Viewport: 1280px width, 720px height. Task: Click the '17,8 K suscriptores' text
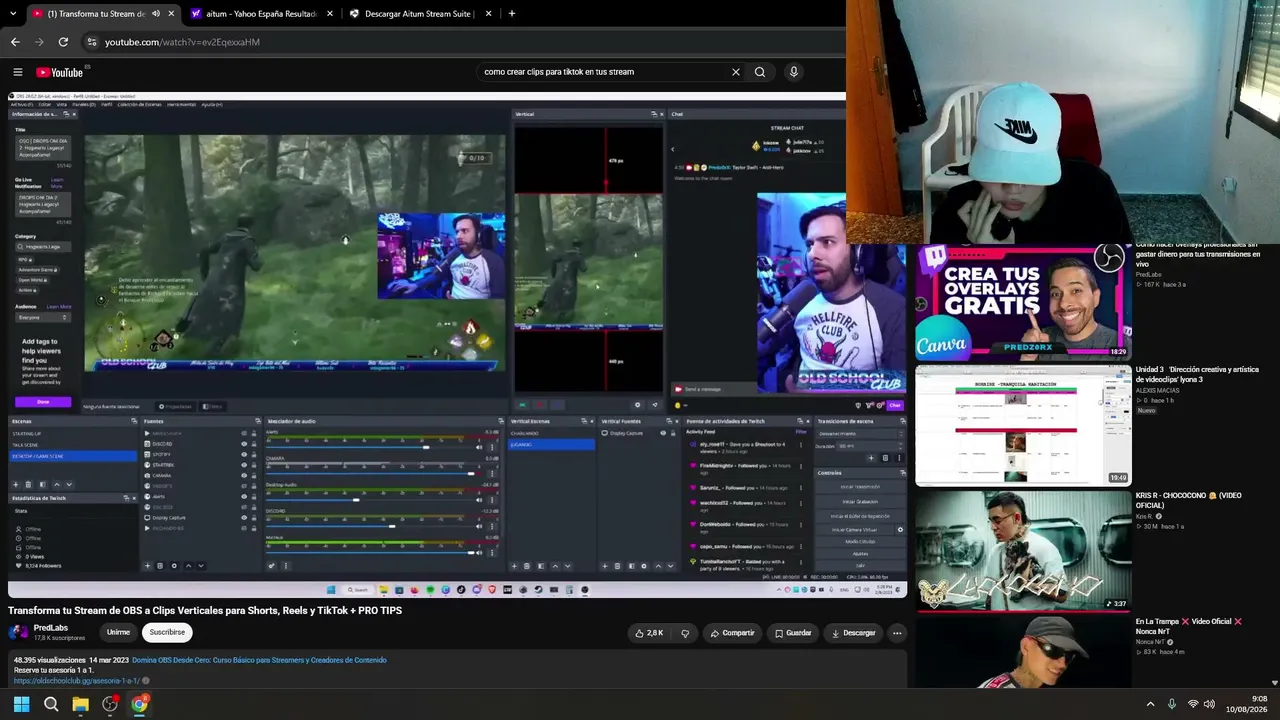[59, 638]
